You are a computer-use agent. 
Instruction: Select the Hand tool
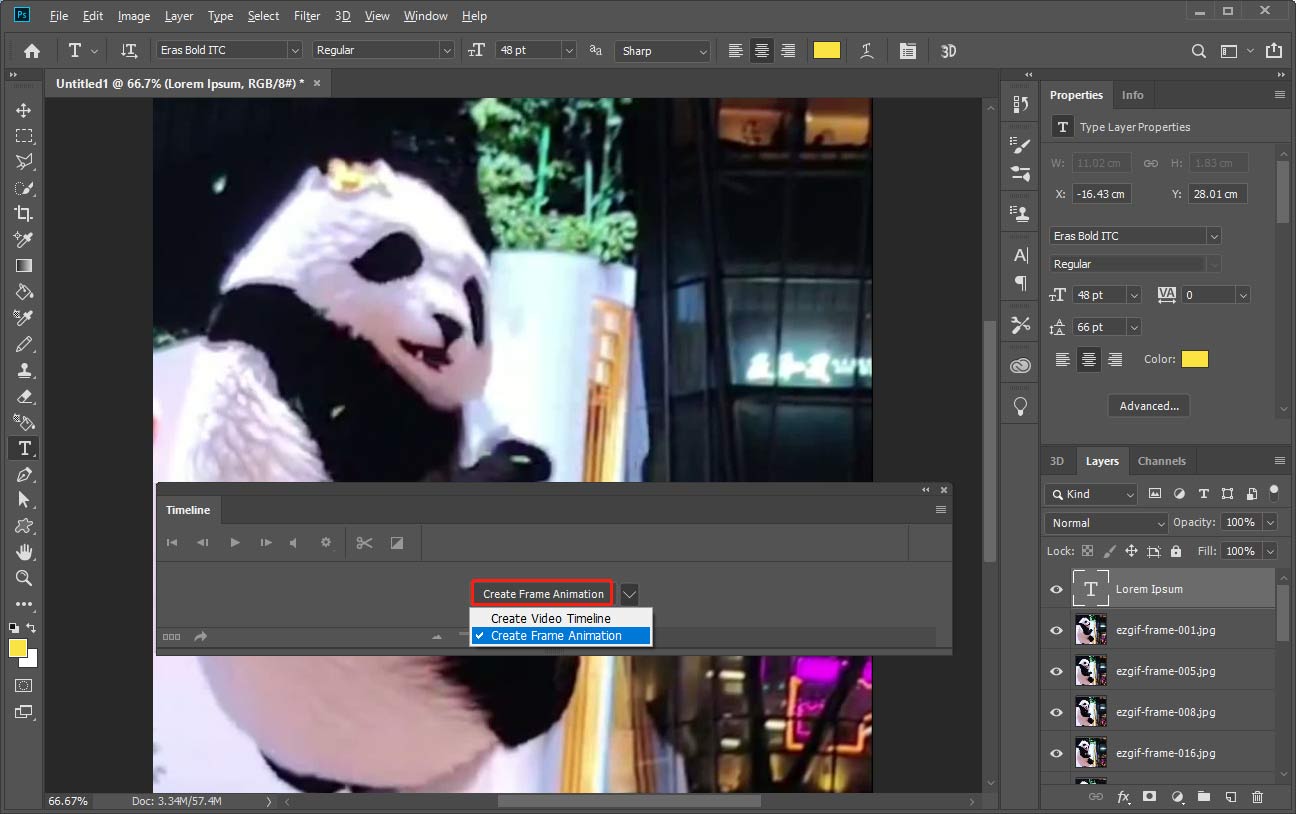(x=24, y=552)
